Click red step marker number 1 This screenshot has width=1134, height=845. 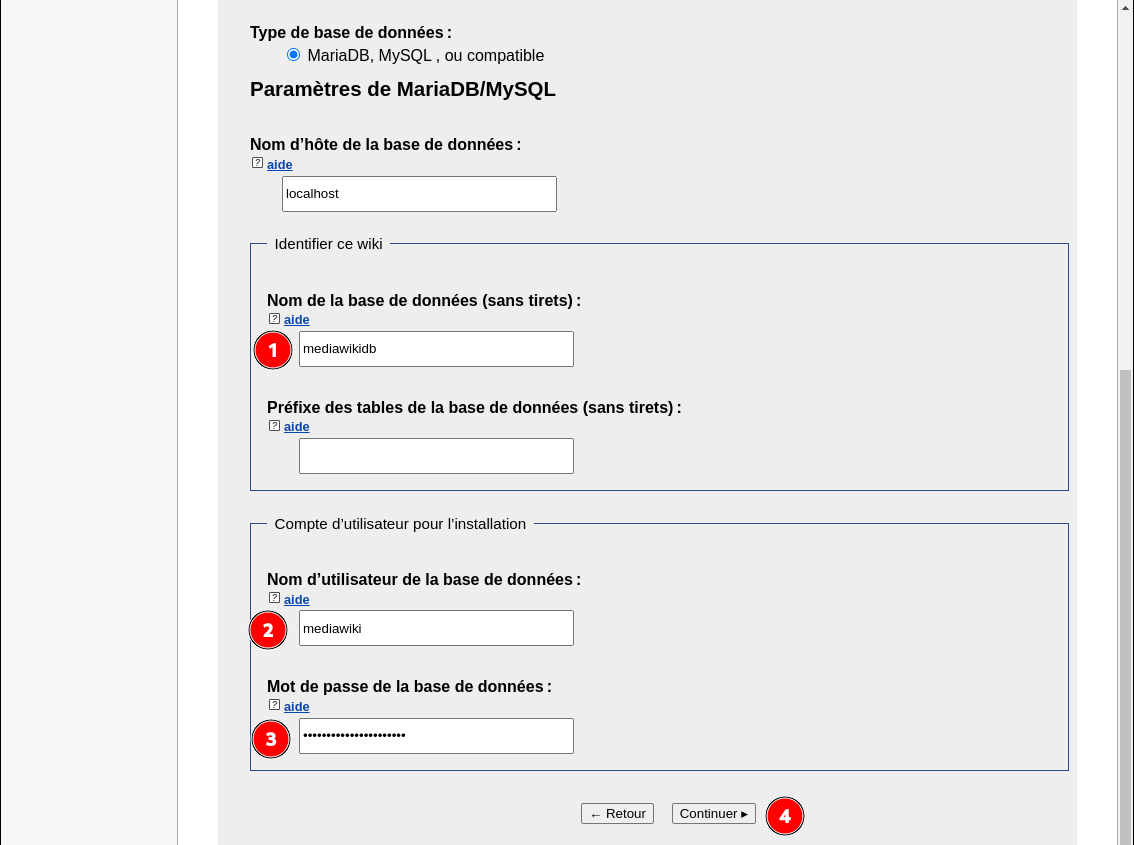(x=273, y=351)
